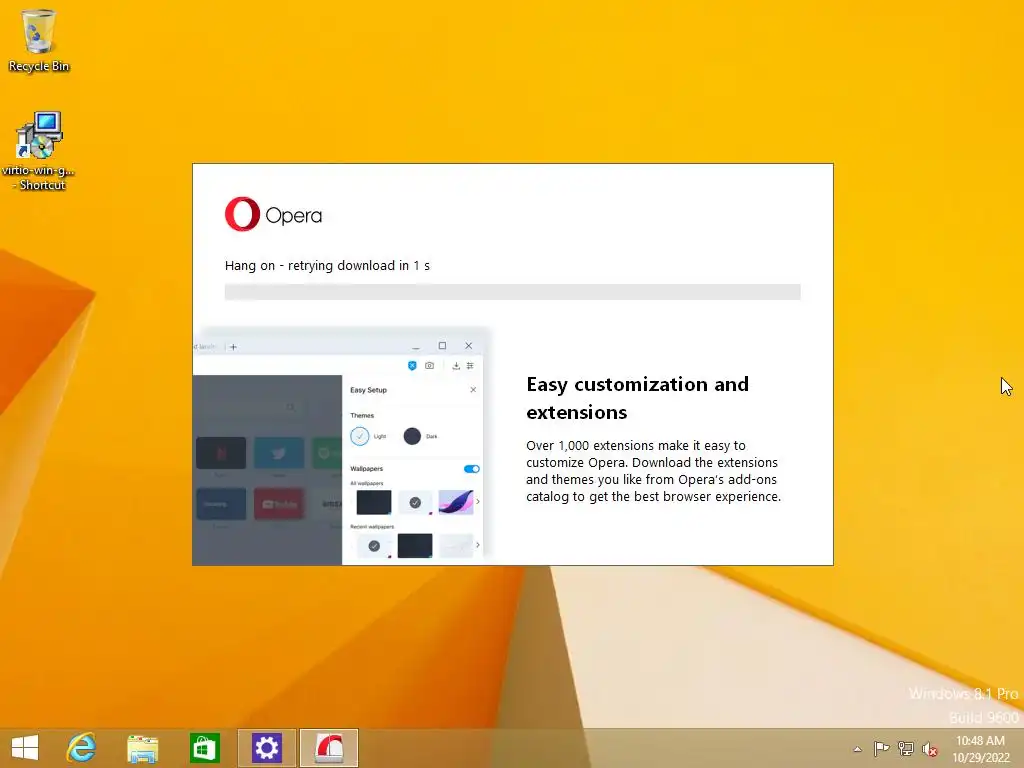Click 'Hang on - retrying download' status text
The width and height of the screenshot is (1024, 768).
coord(327,266)
